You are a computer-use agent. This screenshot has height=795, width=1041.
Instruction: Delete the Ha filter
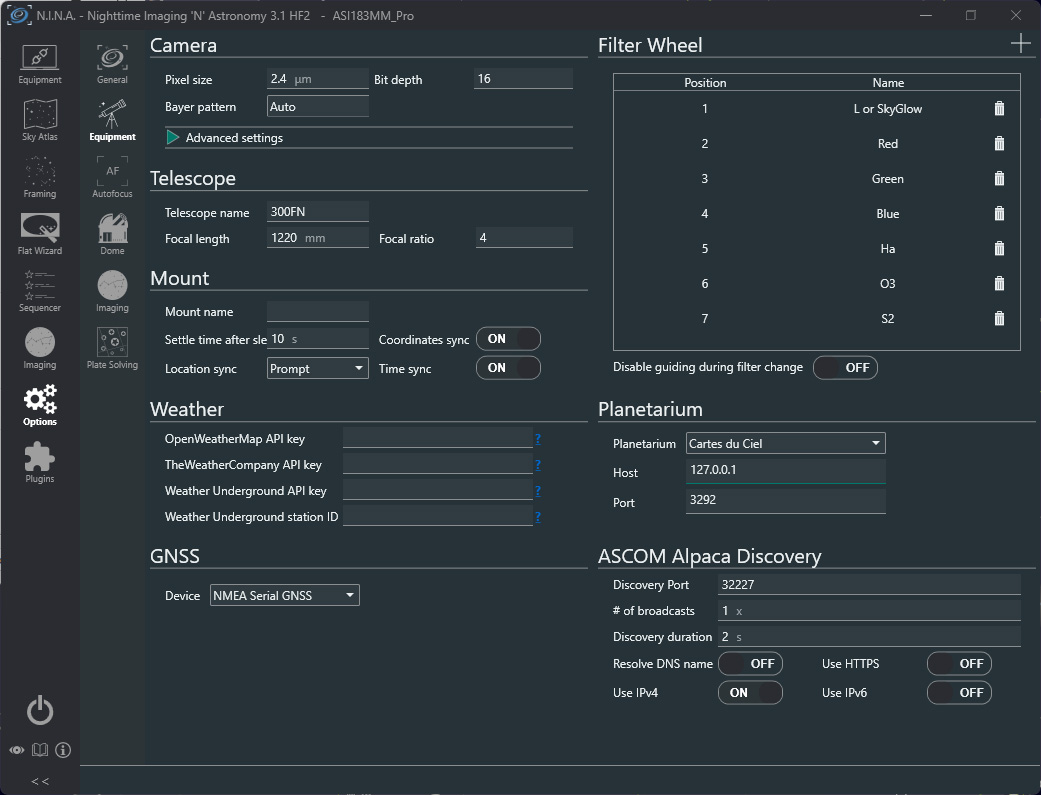click(999, 248)
